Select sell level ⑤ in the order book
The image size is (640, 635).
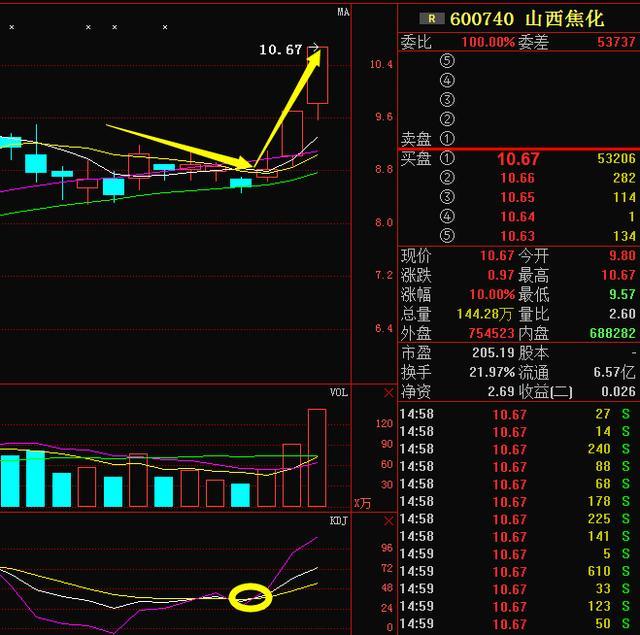(x=447, y=60)
